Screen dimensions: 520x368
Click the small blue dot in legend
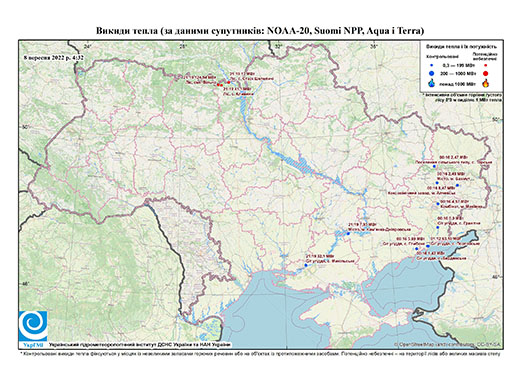(432, 65)
